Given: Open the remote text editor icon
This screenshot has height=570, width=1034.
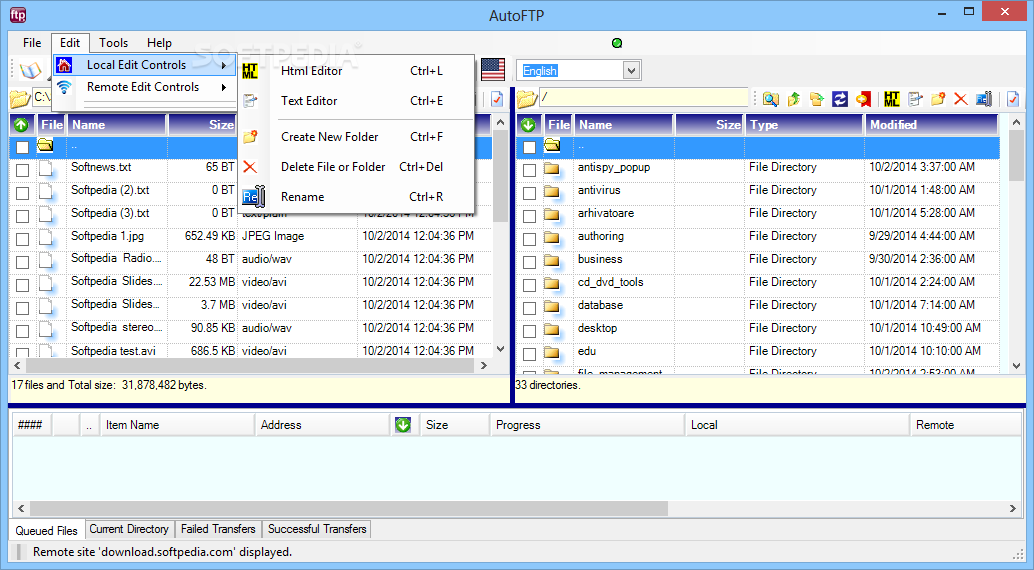Looking at the screenshot, I should point(915,99).
